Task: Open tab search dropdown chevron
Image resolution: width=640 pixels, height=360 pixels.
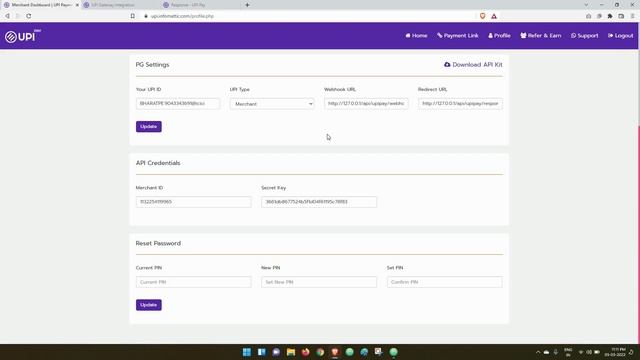Action: pyautogui.click(x=586, y=5)
